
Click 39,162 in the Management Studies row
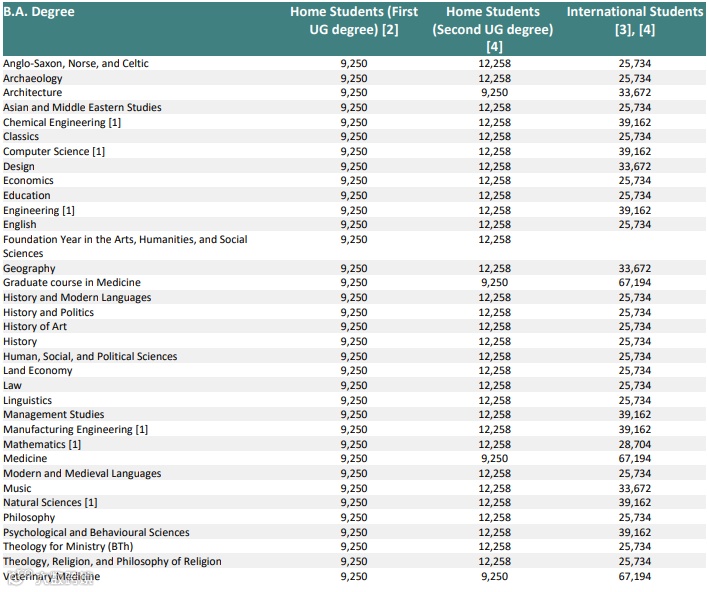point(634,414)
